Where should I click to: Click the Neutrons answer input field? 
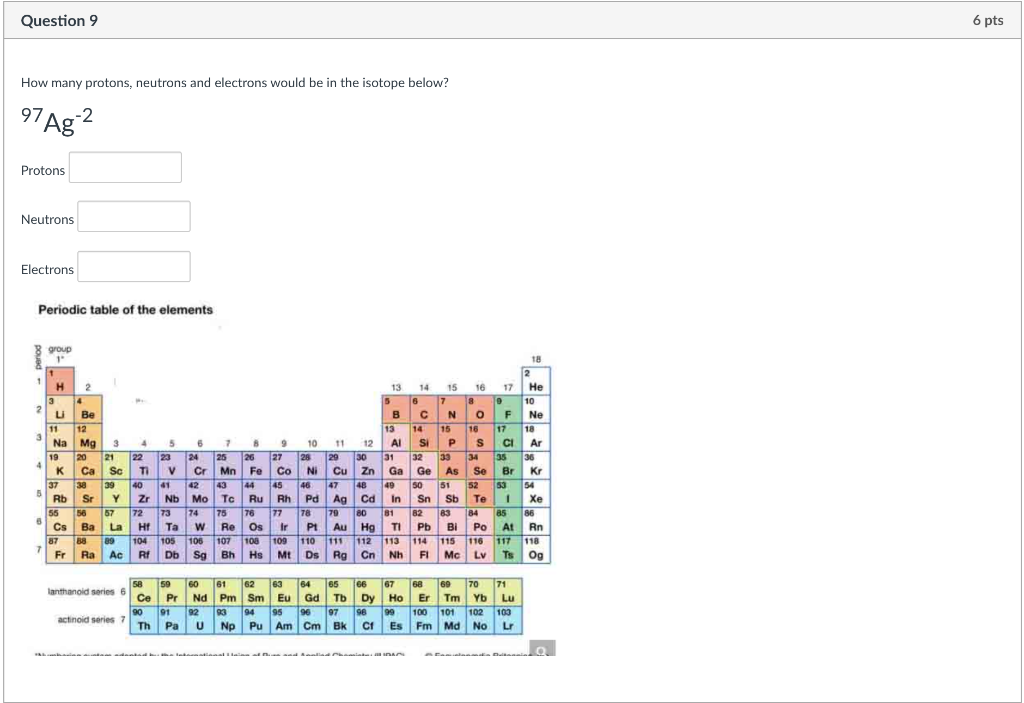(133, 216)
